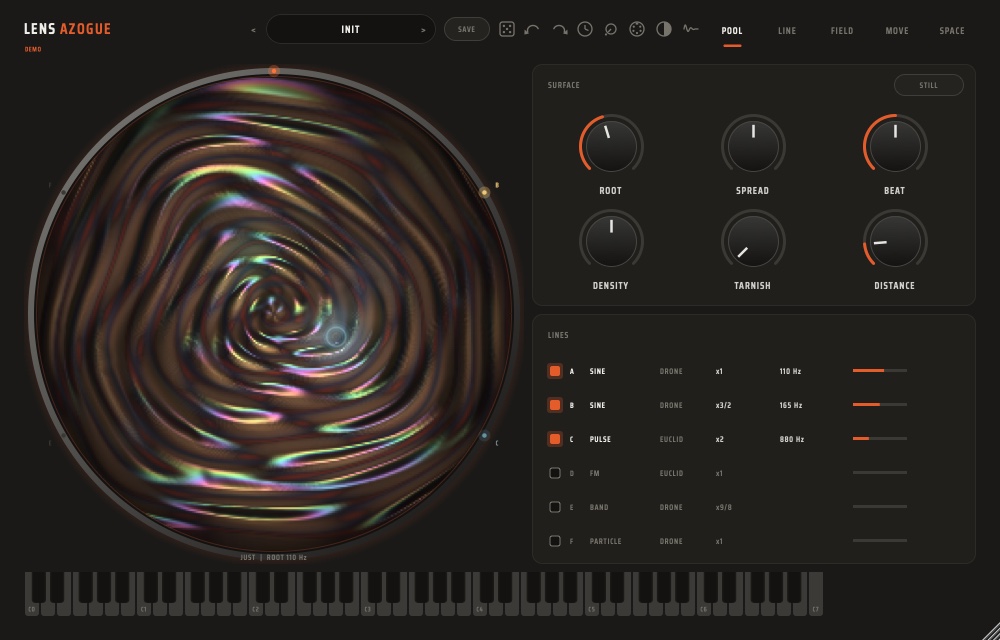The image size is (1000, 640).
Task: Adjust line A level slider
Action: coord(879,370)
